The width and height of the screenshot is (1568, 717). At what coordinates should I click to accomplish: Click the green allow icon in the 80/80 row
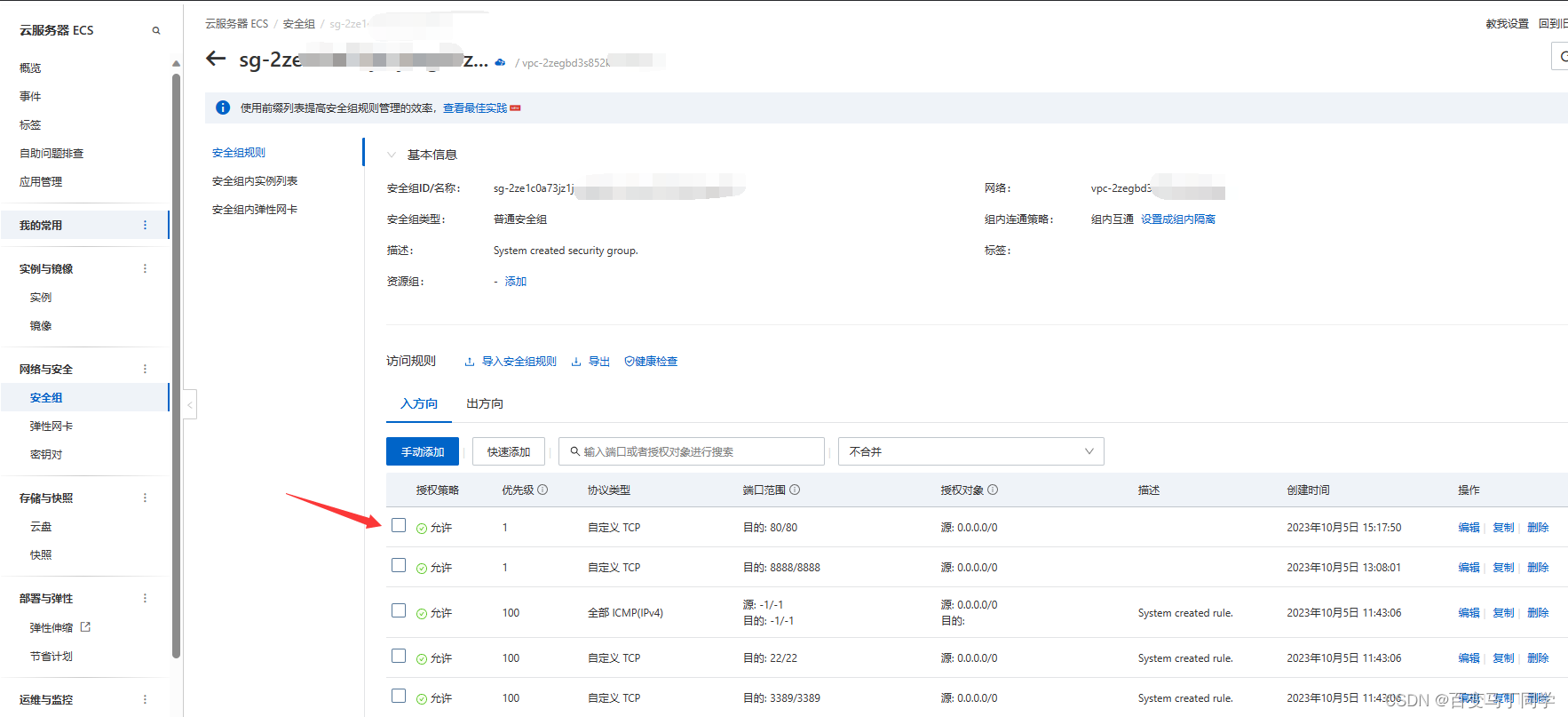(x=422, y=528)
